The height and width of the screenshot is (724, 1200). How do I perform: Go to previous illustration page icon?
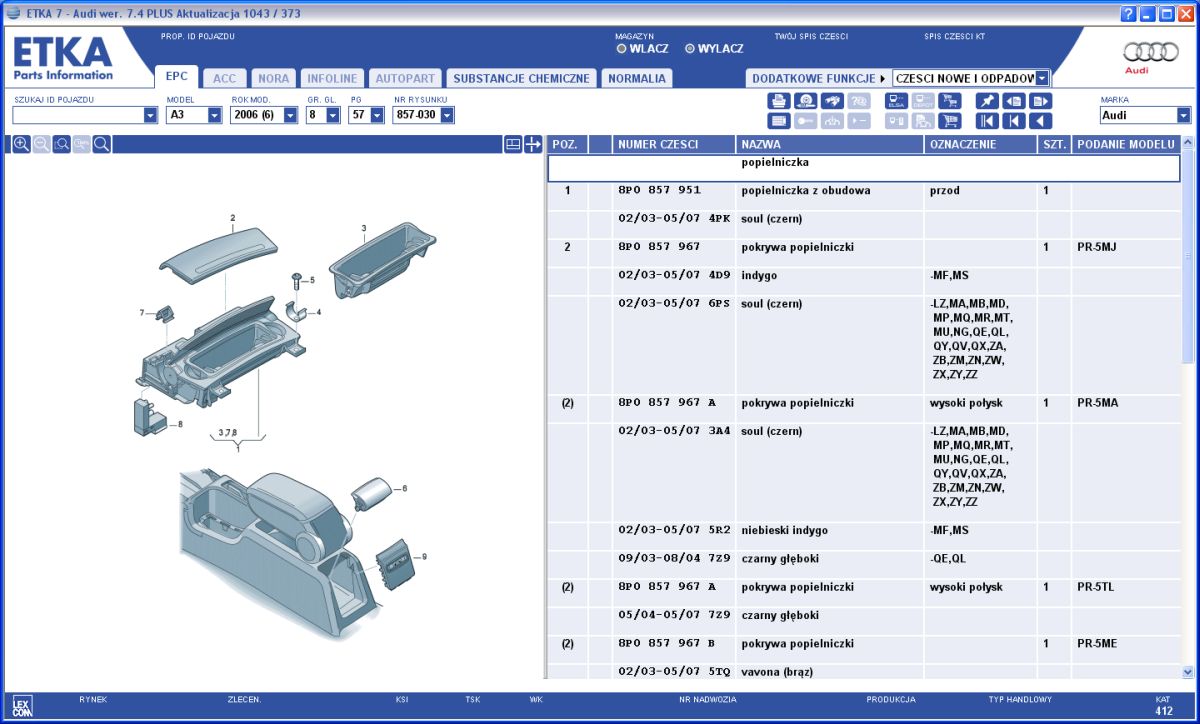tap(1014, 101)
